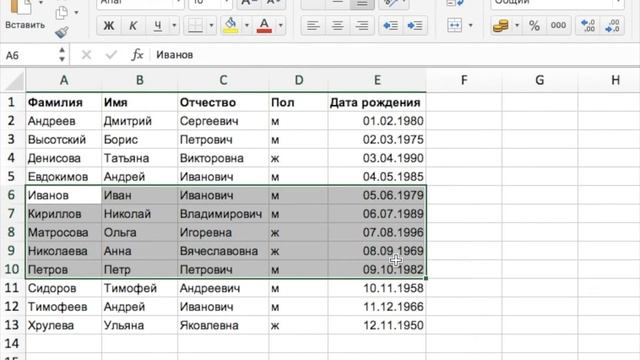Click the last decimal places icon
The image size is (640, 360).
point(612,25)
